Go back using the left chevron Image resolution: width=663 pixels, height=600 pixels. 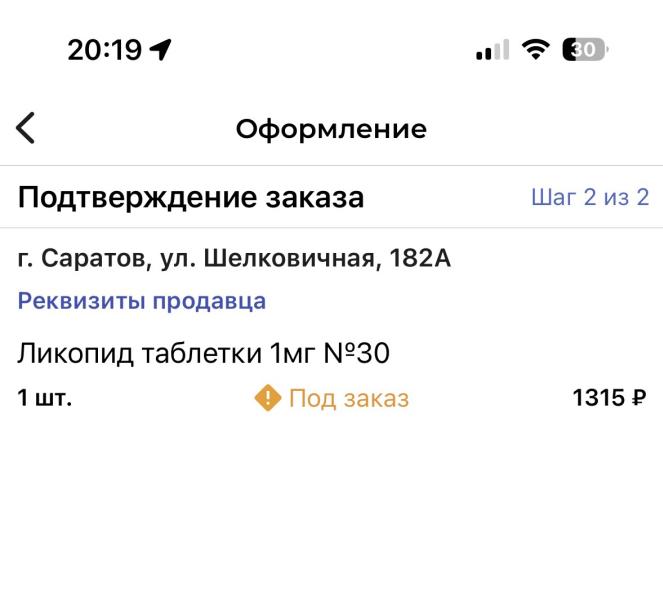coord(26,128)
